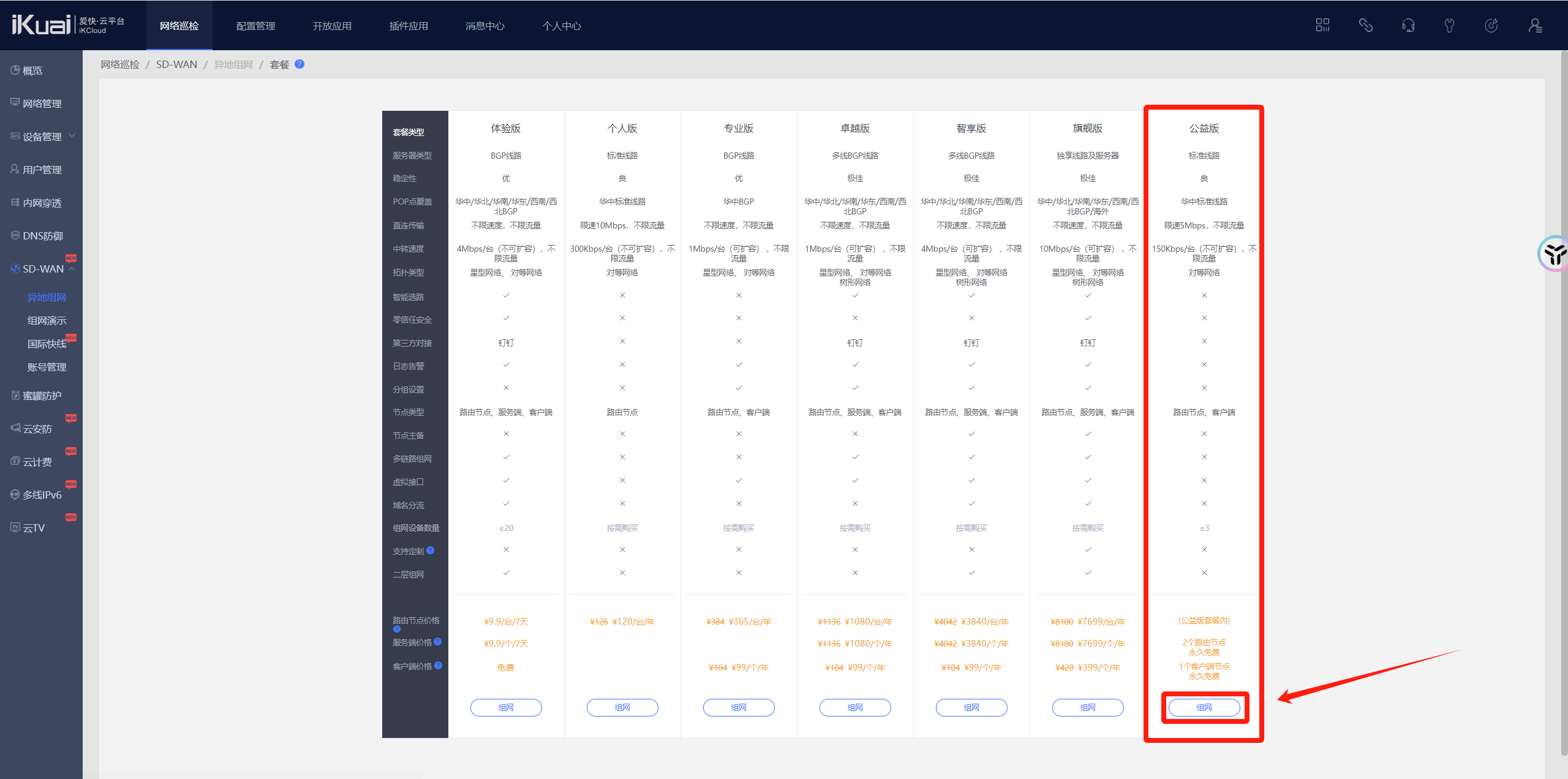Image resolution: width=1568 pixels, height=779 pixels.
Task: Click the SD-WAN breadcrumb link
Action: pyautogui.click(x=176, y=64)
